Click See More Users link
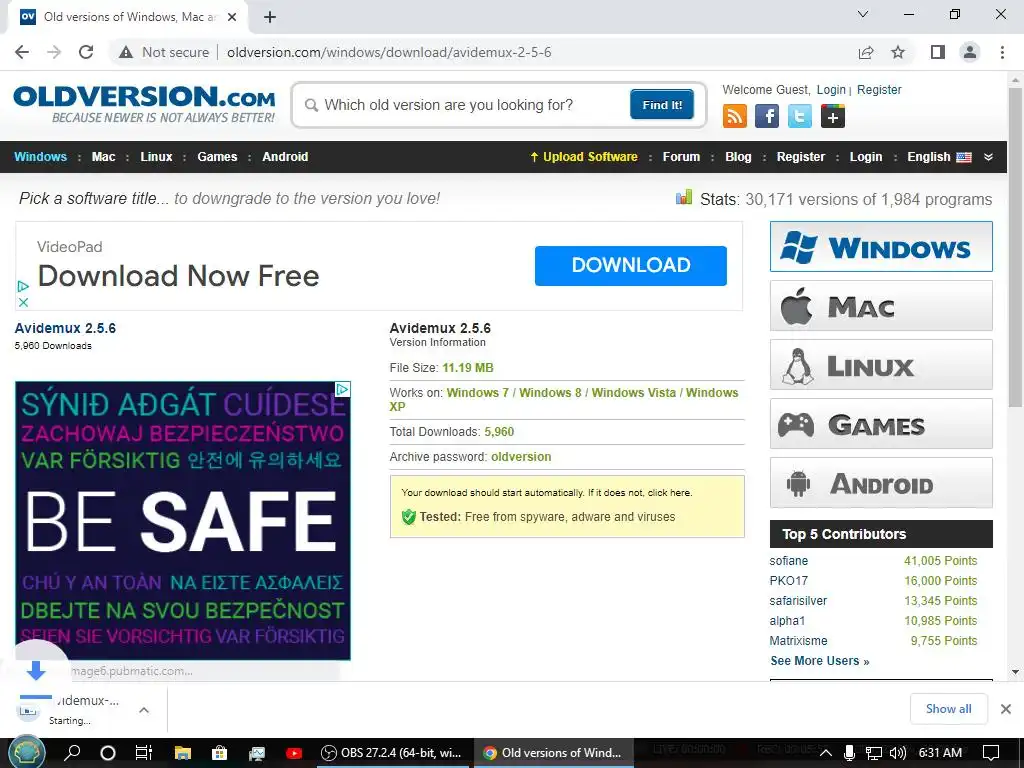The image size is (1024, 768). click(x=820, y=661)
